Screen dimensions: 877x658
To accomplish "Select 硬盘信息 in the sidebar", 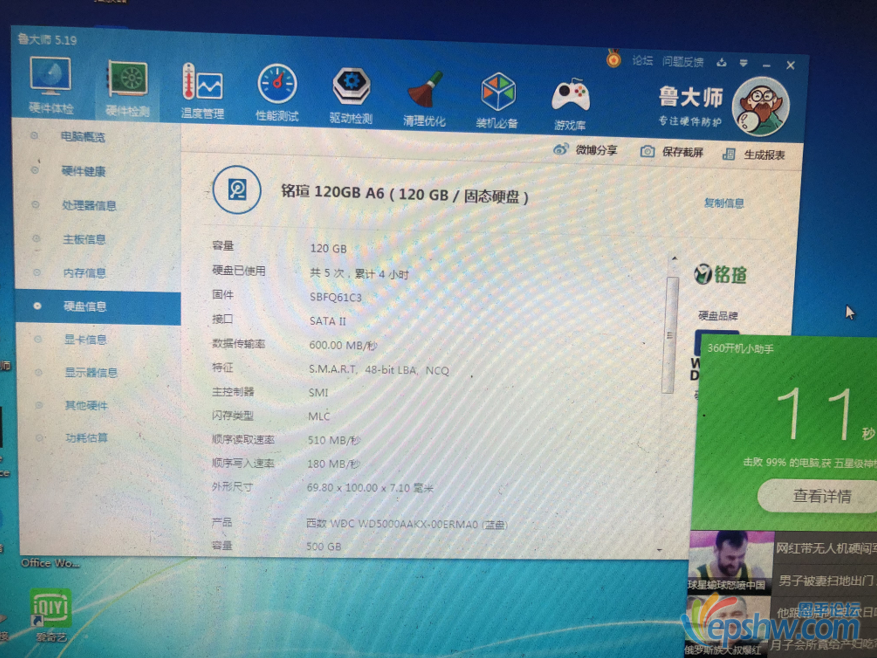I will [98, 307].
